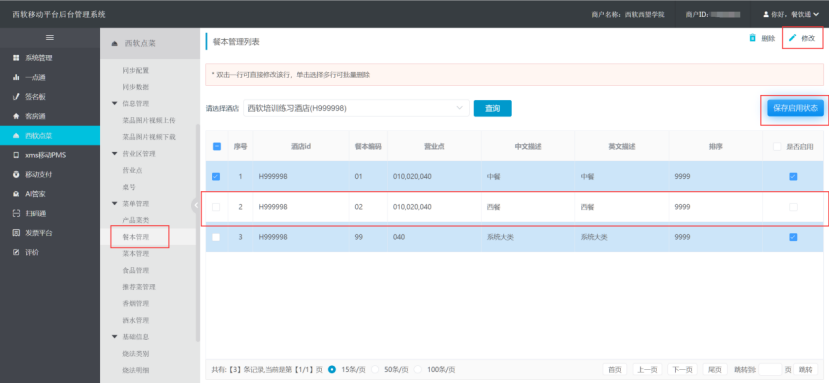The height and width of the screenshot is (383, 830).
Task: Click the hamburger menu icon above the sidebar
Action: tap(50, 38)
